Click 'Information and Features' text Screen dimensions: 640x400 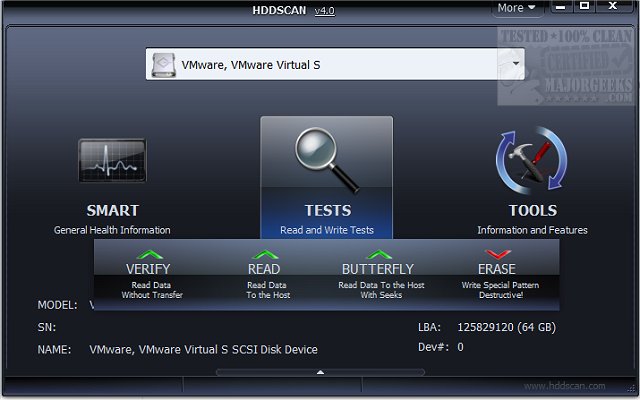tap(532, 230)
